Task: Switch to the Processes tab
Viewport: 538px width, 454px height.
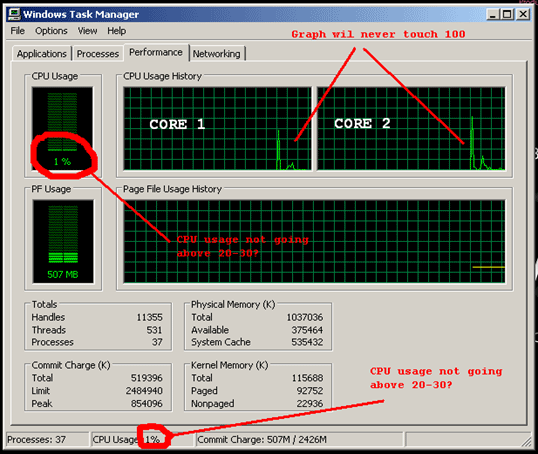Action: click(x=98, y=54)
